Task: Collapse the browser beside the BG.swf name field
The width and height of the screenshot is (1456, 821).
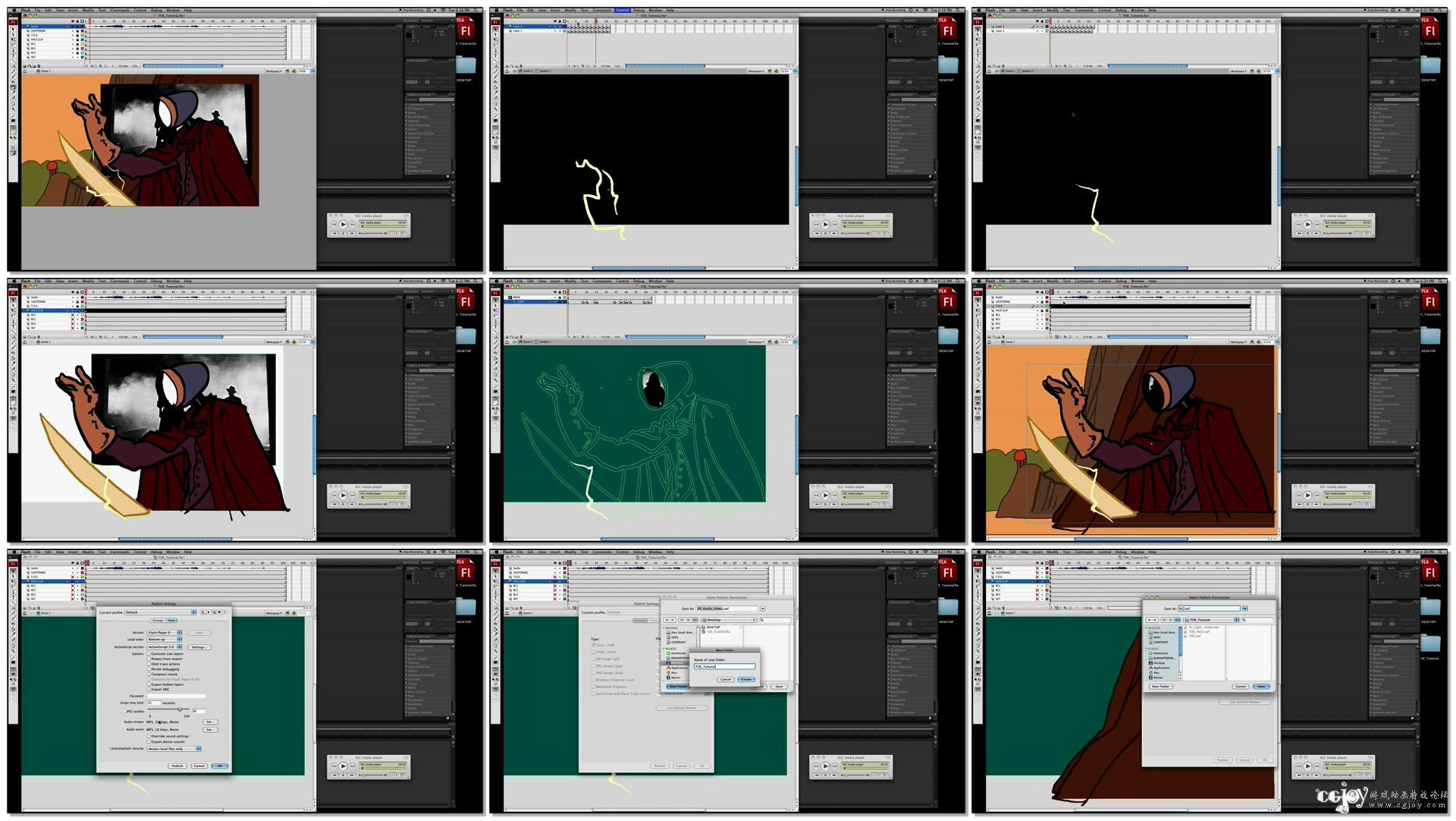Action: (x=1245, y=609)
